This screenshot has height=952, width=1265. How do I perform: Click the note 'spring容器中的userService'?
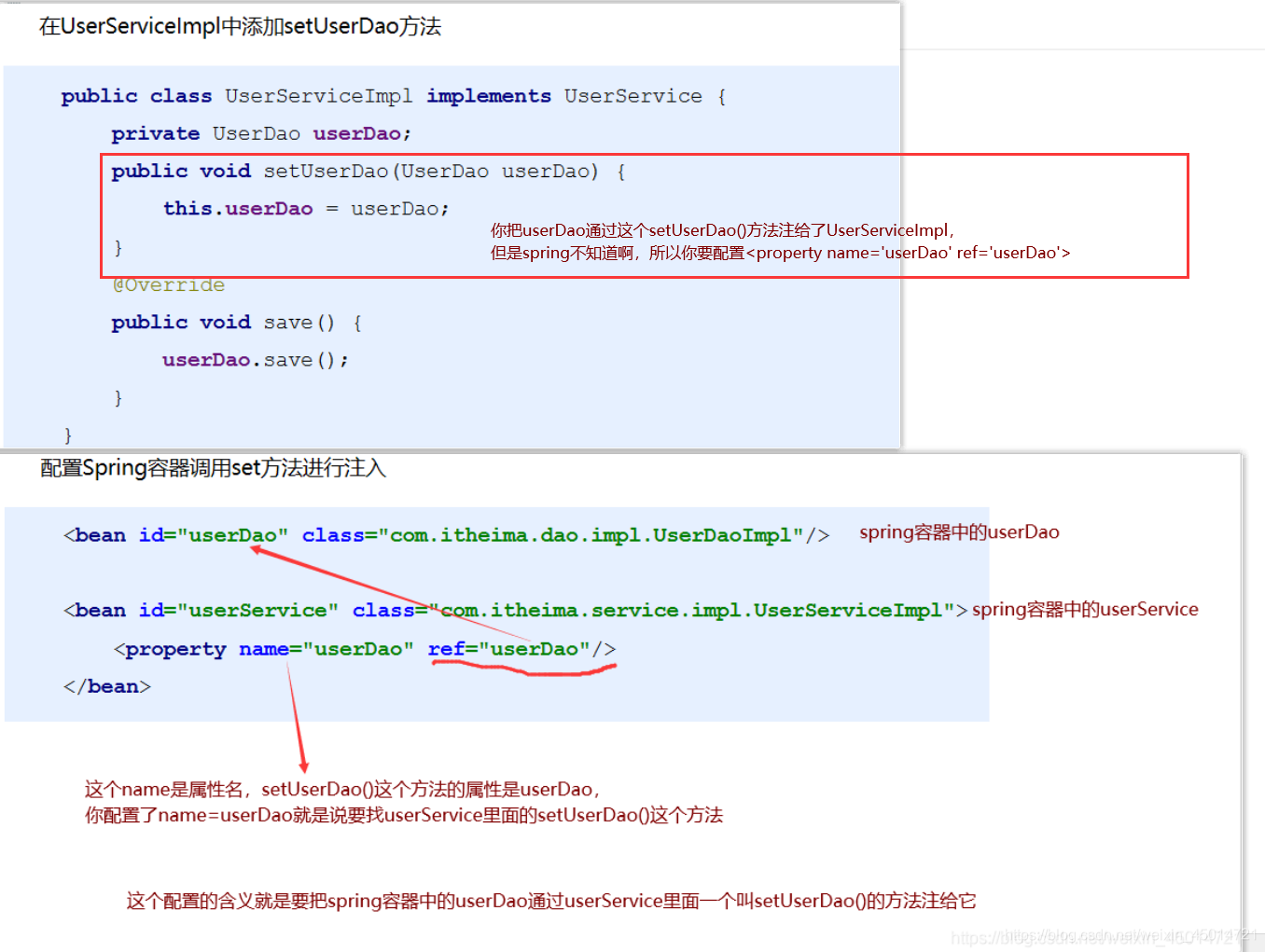point(1085,610)
